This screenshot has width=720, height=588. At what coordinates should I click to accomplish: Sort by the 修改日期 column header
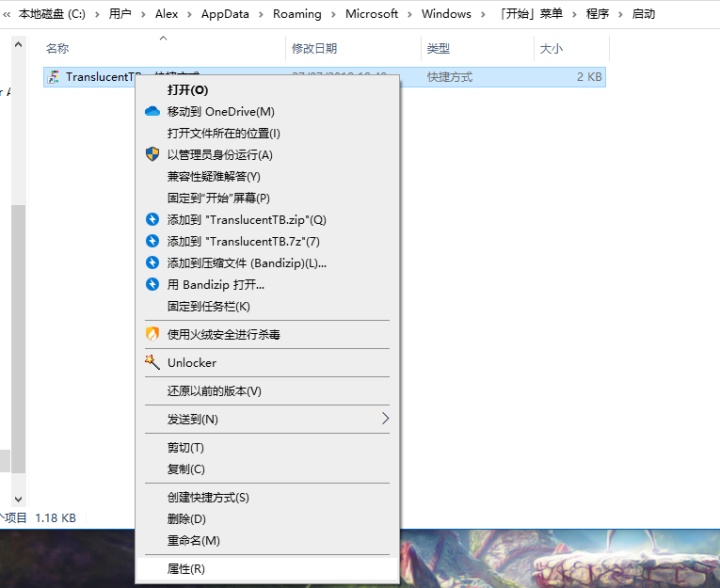tap(353, 48)
